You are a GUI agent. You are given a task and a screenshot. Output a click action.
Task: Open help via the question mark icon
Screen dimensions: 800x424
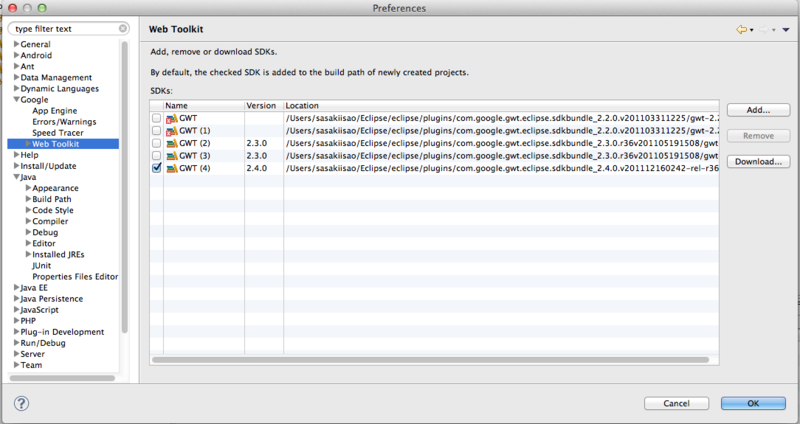(21, 404)
